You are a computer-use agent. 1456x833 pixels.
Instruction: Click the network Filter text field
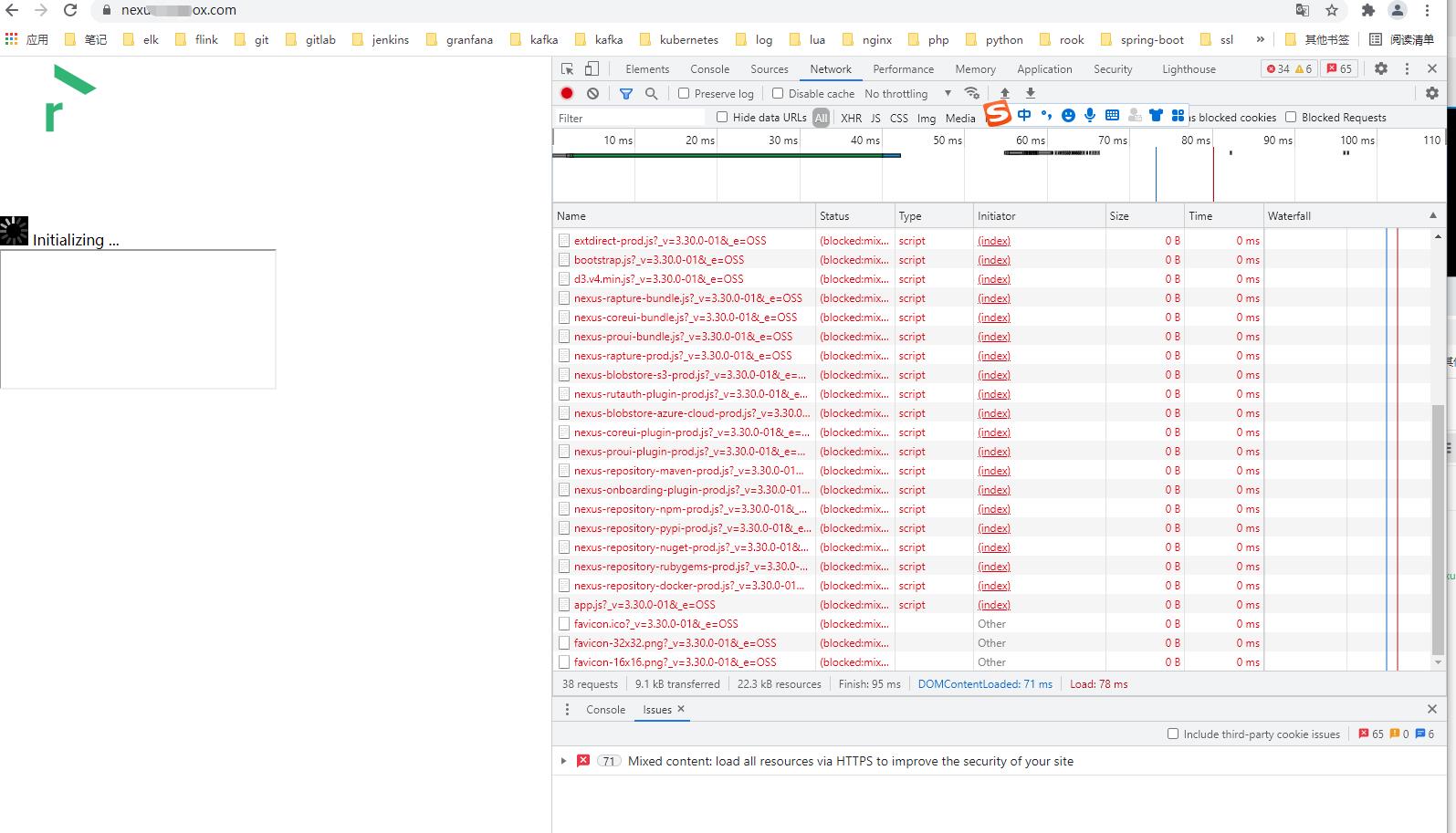click(630, 118)
